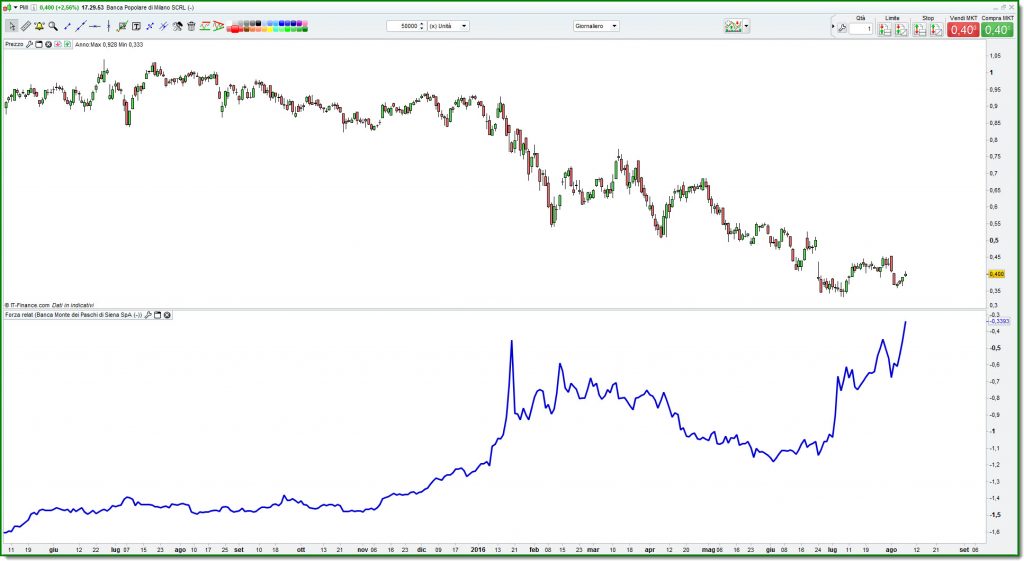Viewport: 1024px width, 561px height.
Task: Click the Qtà quantity input field
Action: pos(861,29)
